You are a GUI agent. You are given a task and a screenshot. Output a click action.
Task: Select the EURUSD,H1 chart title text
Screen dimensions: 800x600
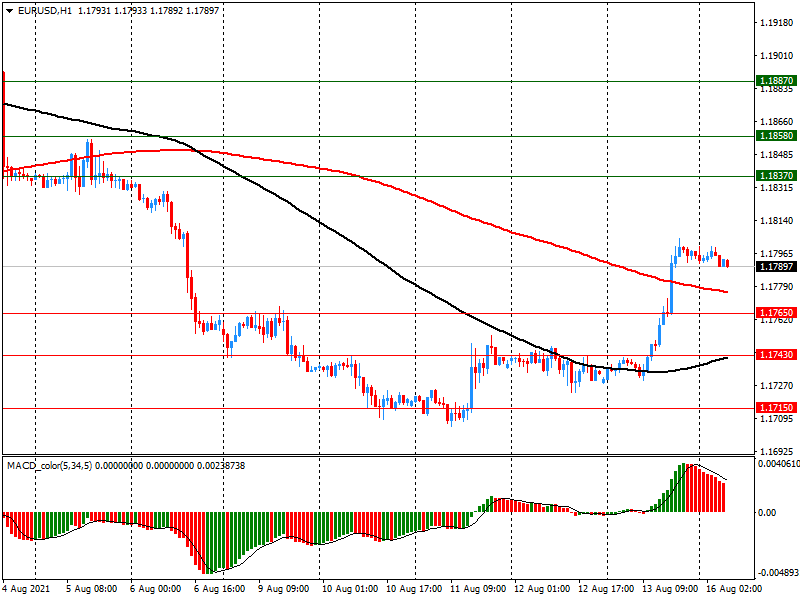45,11
